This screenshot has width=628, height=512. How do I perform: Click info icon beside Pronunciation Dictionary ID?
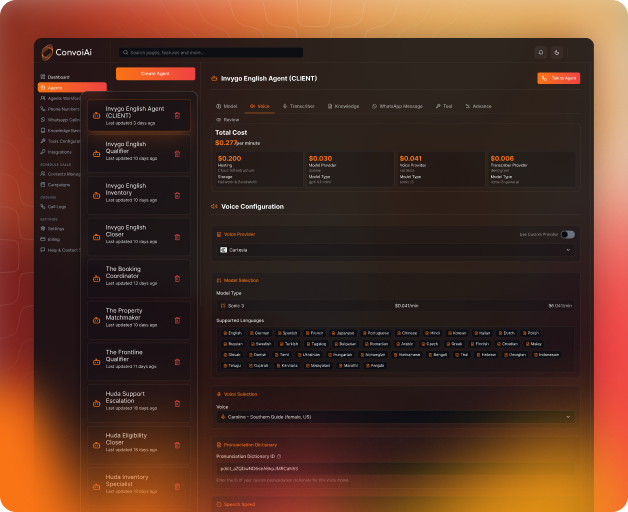coord(279,456)
